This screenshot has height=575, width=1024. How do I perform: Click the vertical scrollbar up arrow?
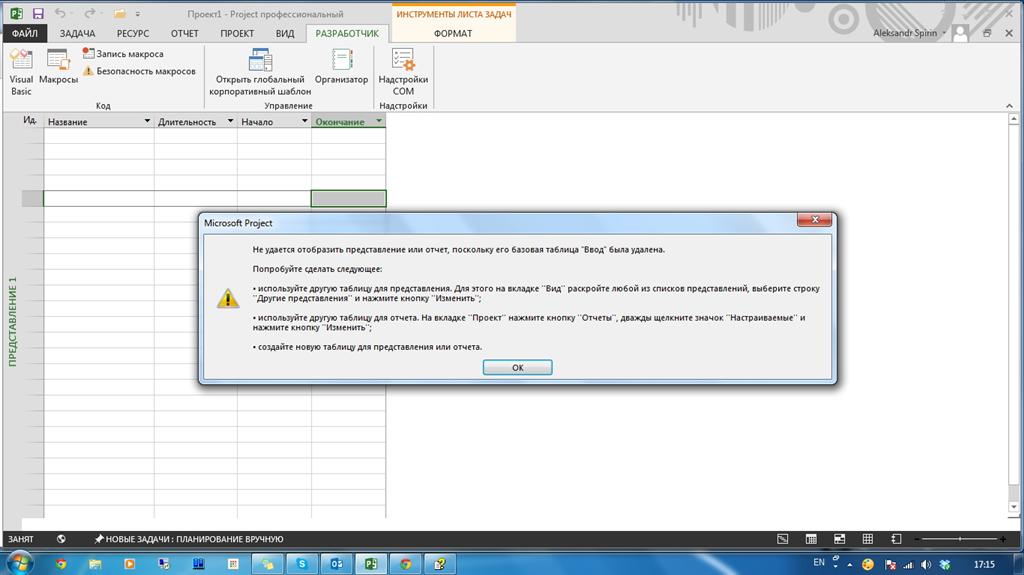[x=1014, y=119]
